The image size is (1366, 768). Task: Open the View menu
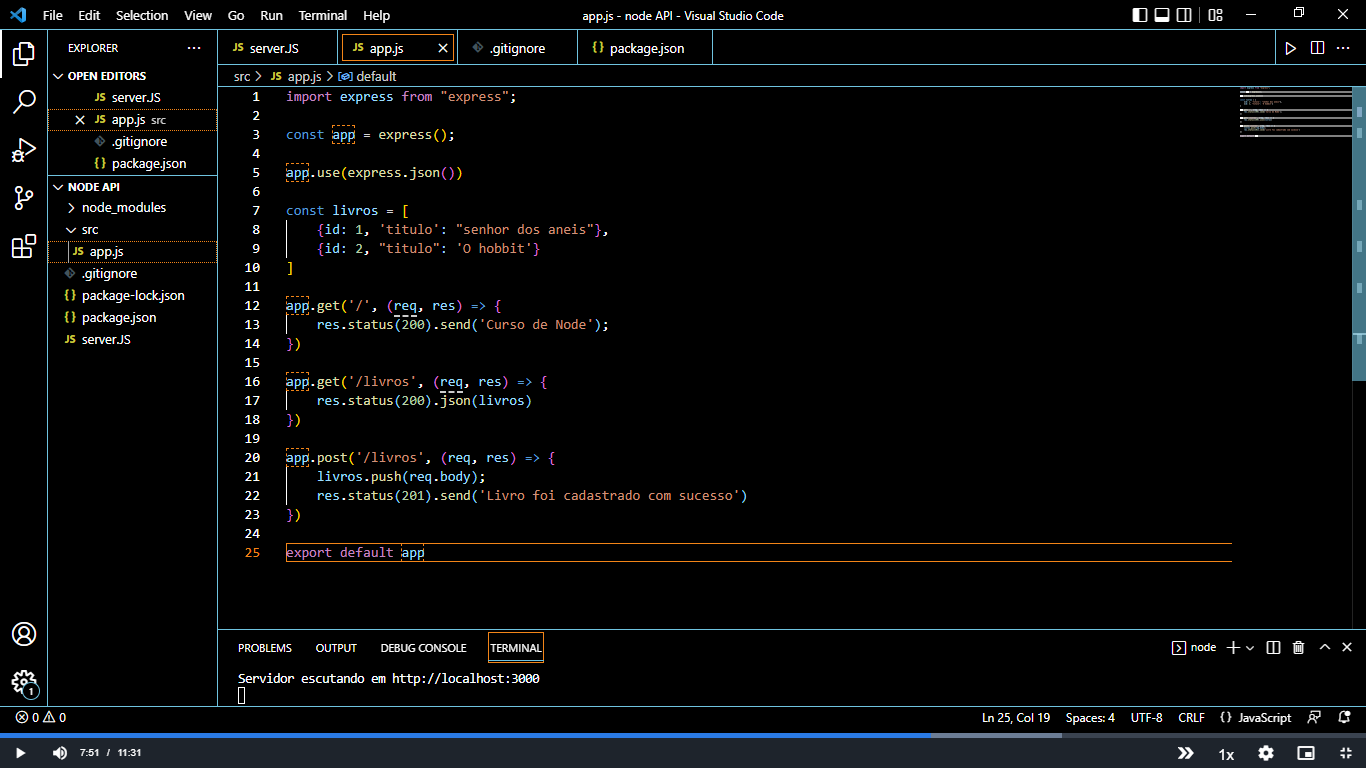point(198,15)
